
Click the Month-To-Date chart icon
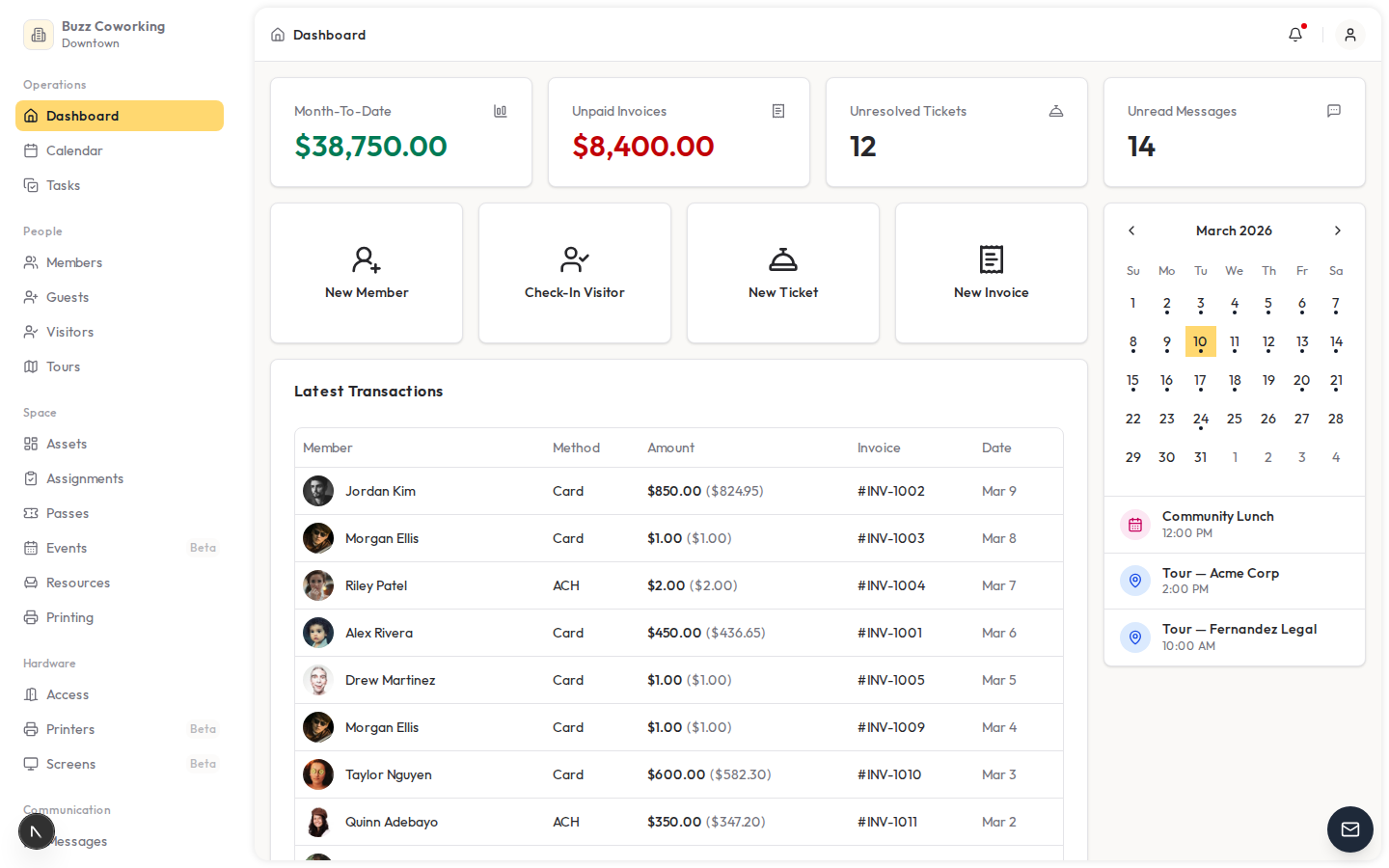pos(500,112)
